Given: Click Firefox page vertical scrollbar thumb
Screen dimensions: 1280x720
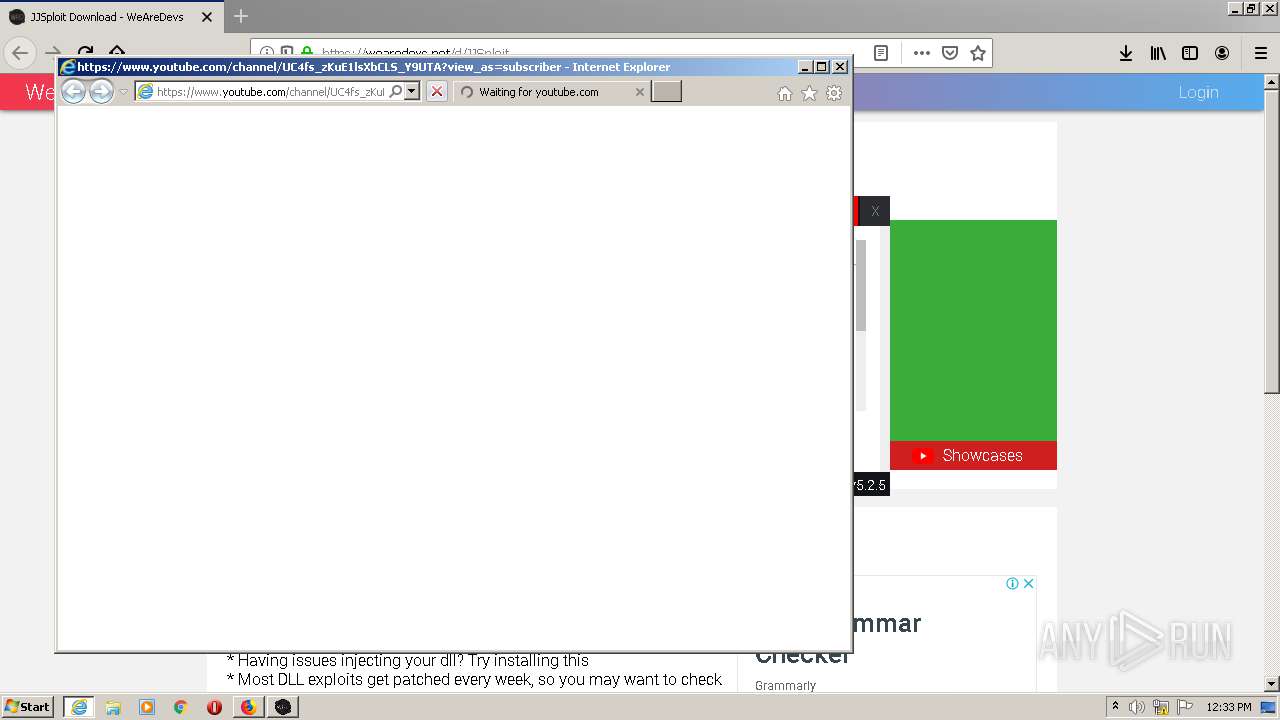Looking at the screenshot, I should [1272, 242].
